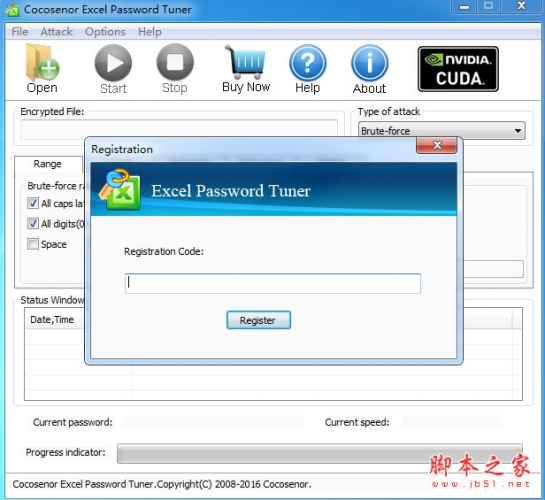Enable the Space checkbox
The width and height of the screenshot is (545, 500).
pos(33,244)
